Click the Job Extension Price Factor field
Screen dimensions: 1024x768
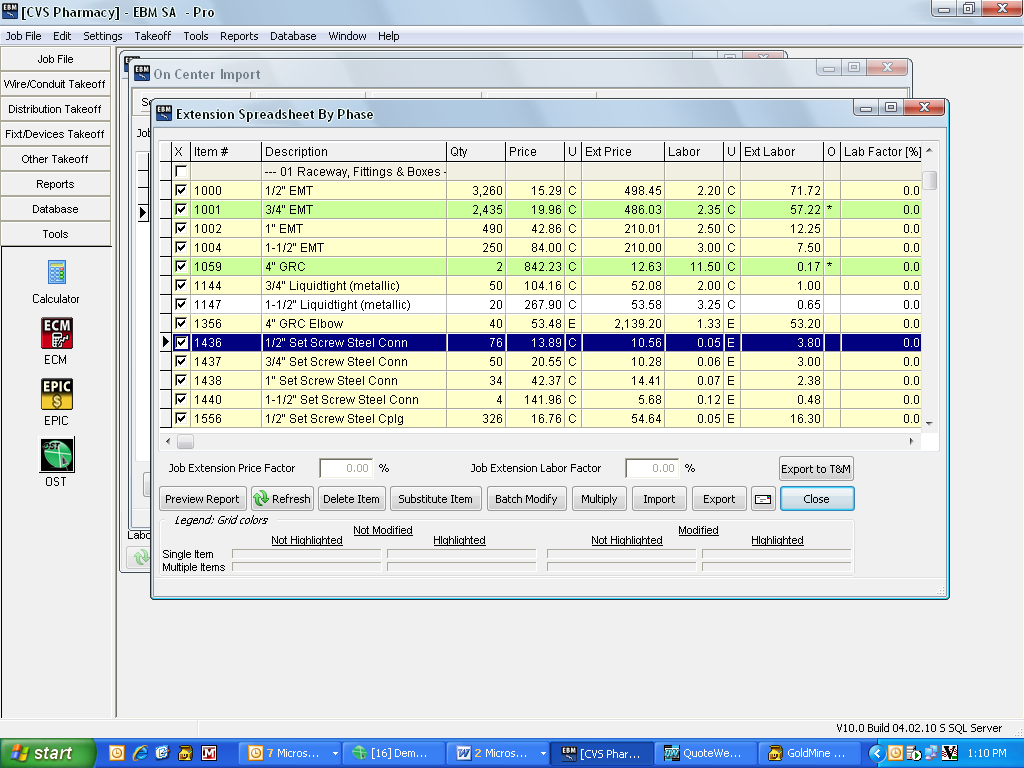pos(346,468)
